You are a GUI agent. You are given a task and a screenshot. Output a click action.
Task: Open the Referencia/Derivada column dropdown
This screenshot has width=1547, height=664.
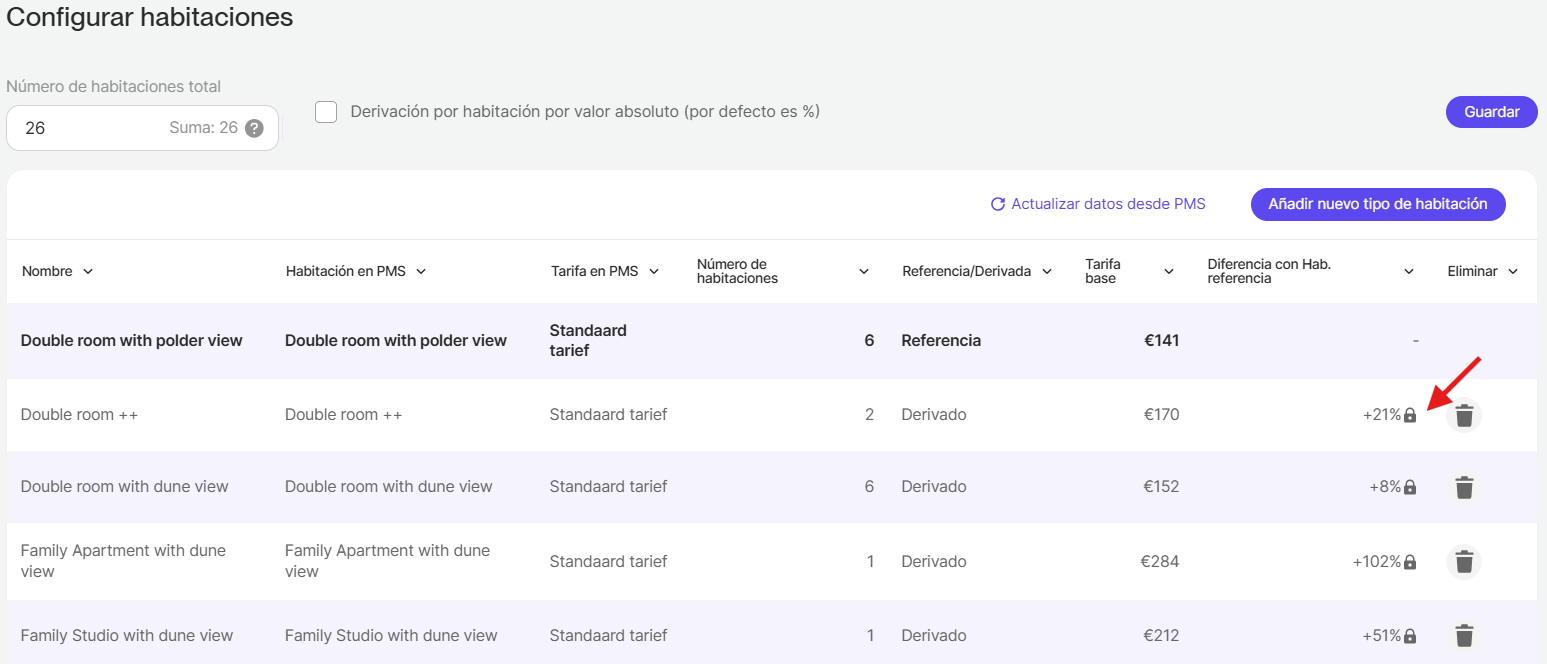click(x=977, y=271)
